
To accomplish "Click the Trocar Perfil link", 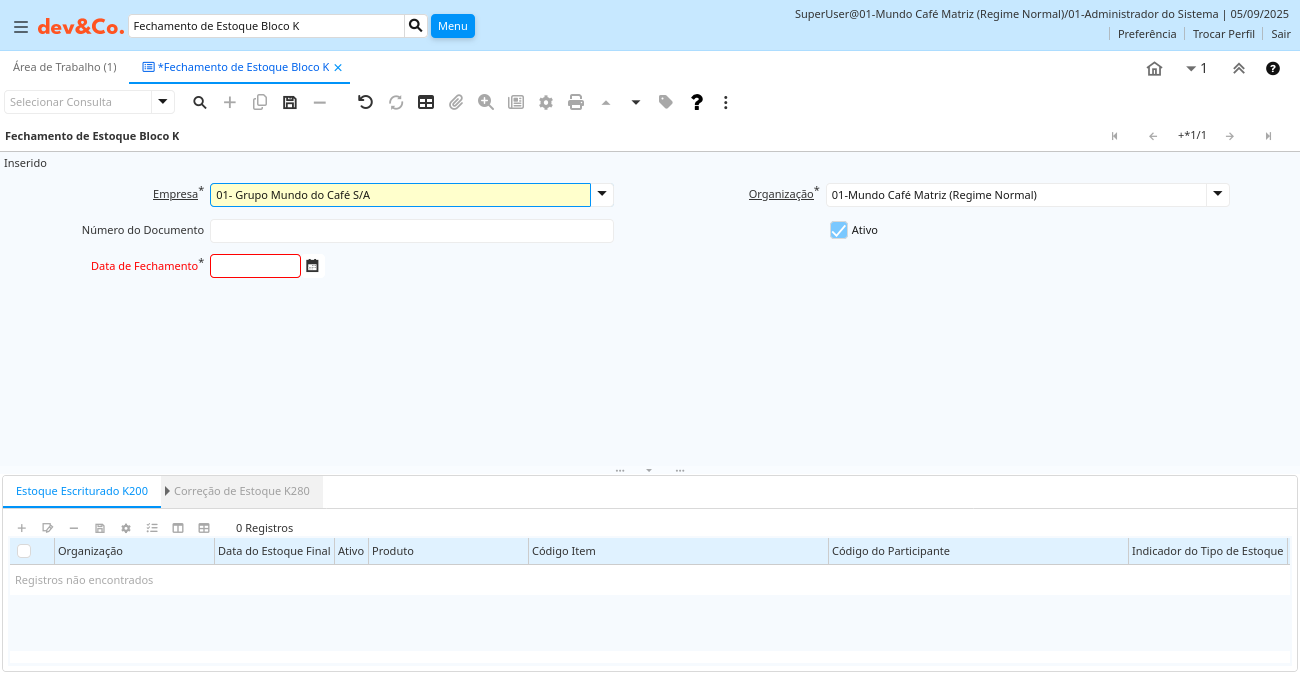I will (1223, 34).
